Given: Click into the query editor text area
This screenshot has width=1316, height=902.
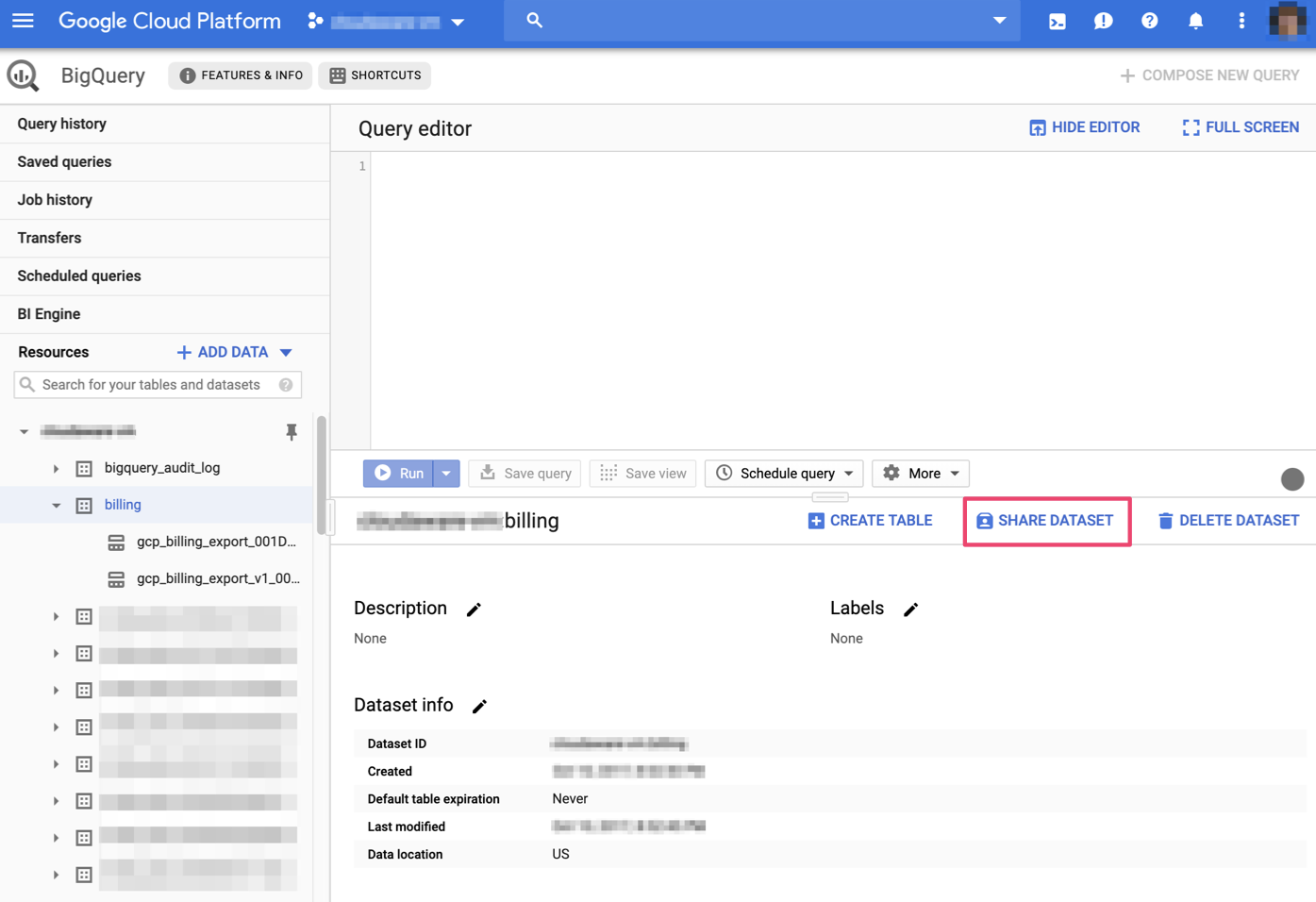Looking at the screenshot, I should 843,300.
